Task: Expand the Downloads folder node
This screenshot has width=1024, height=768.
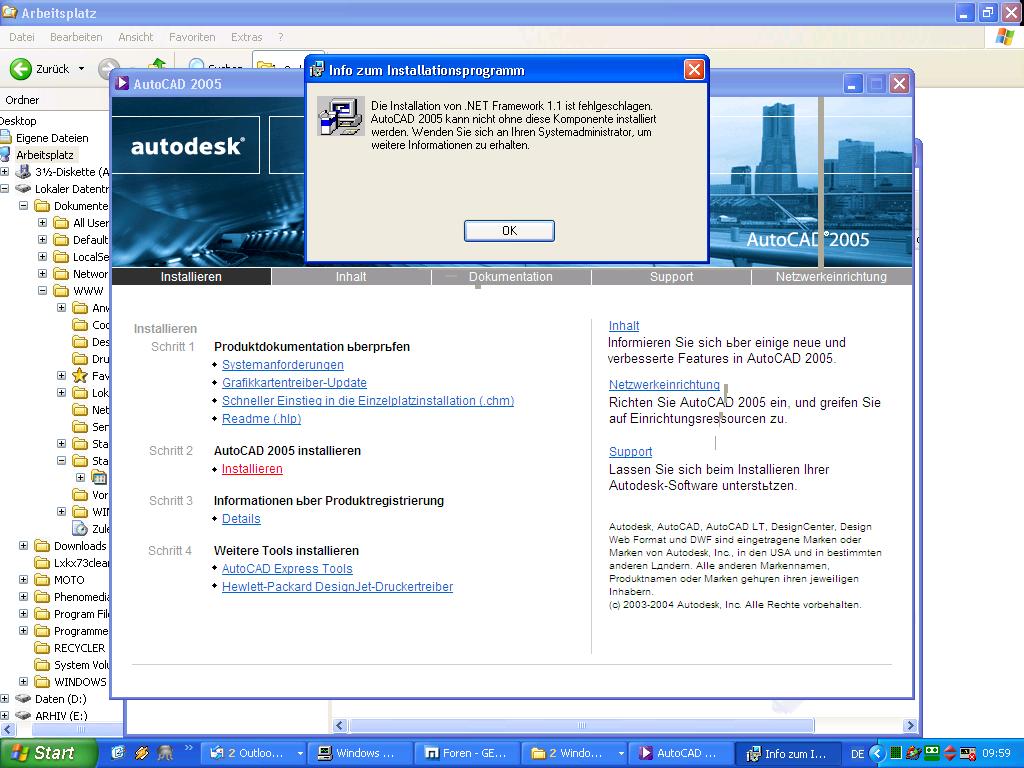Action: tap(24, 545)
